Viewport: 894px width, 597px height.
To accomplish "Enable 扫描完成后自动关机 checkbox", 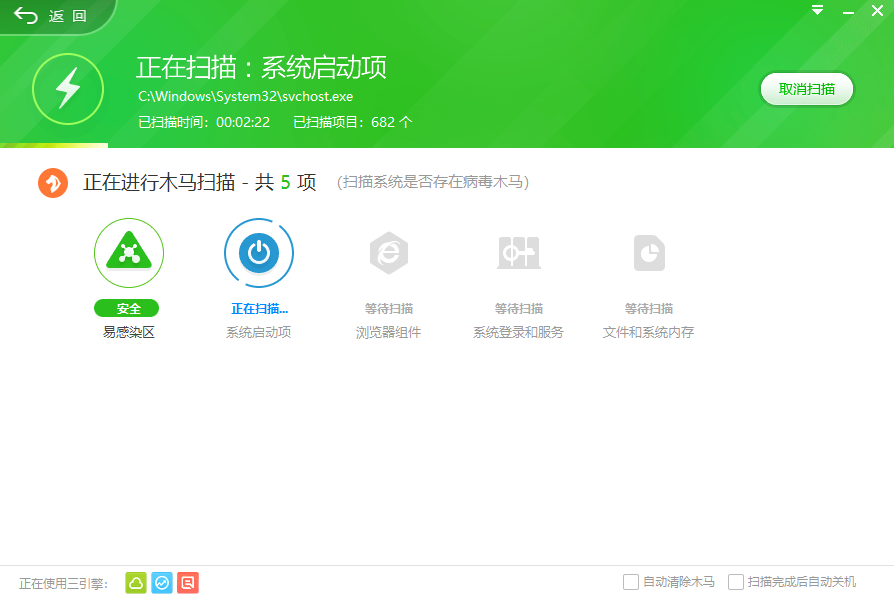I will coord(736,582).
